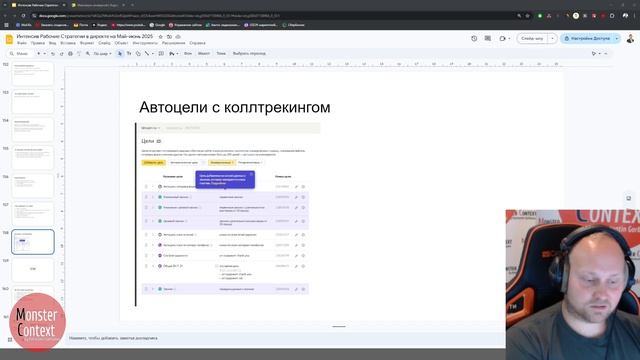Click the video call camera icon
The width and height of the screenshot is (640, 360).
click(x=502, y=38)
